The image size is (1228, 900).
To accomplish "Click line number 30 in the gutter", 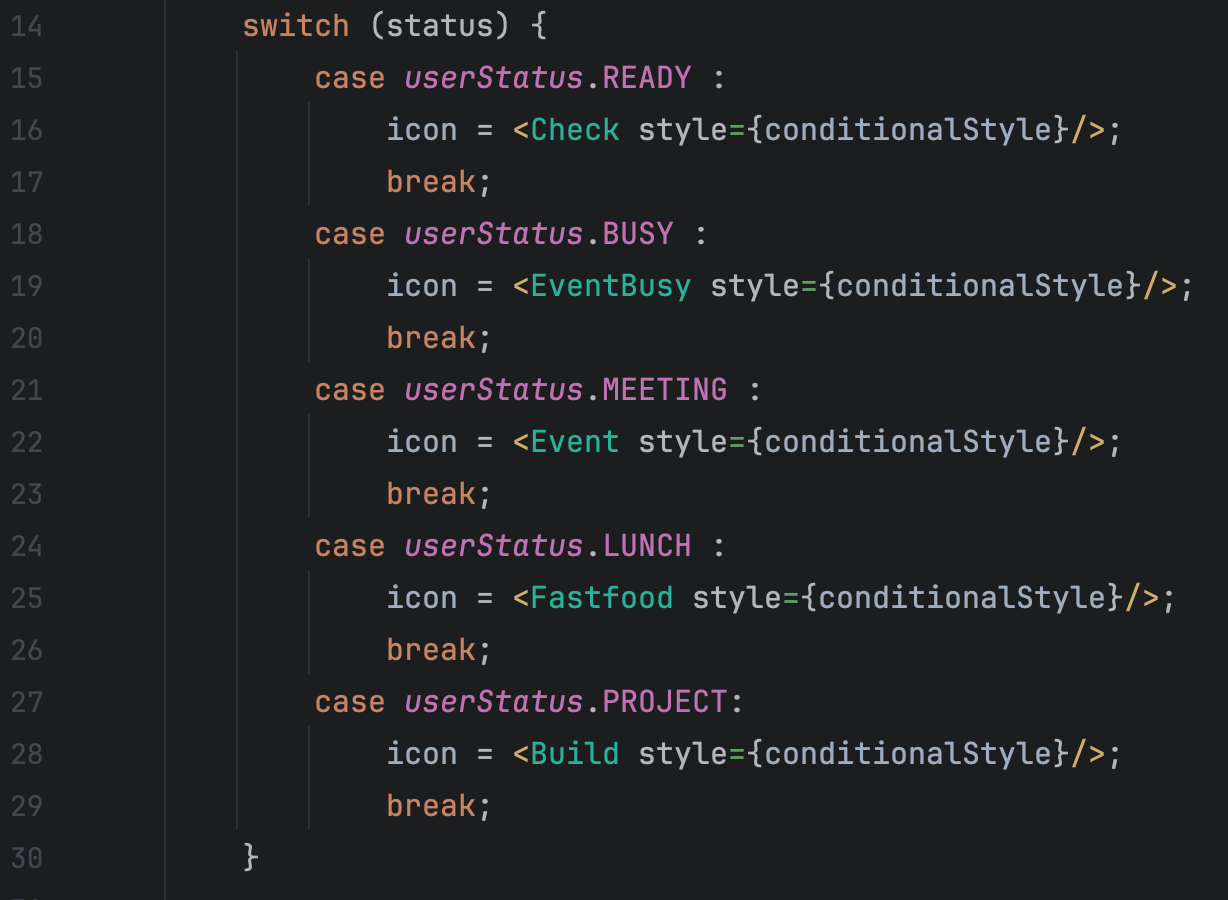I will tap(26, 857).
